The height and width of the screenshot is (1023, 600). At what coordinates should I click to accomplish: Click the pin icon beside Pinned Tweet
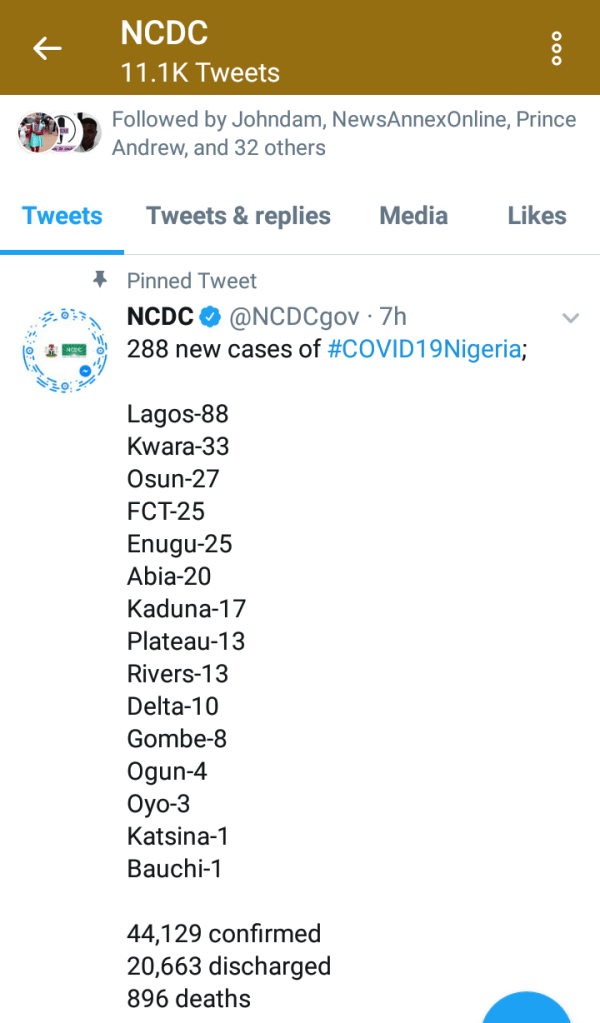pos(100,281)
